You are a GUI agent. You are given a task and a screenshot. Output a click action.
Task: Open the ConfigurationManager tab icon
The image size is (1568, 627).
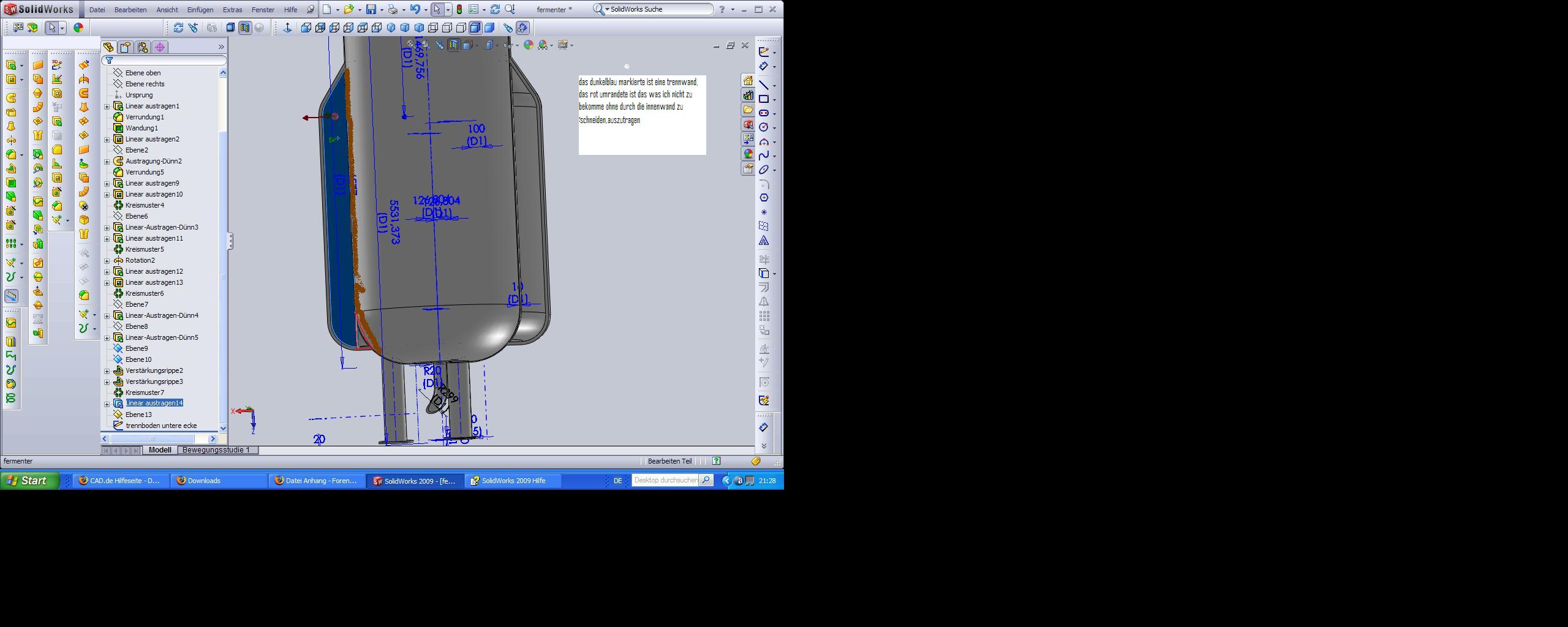click(143, 47)
